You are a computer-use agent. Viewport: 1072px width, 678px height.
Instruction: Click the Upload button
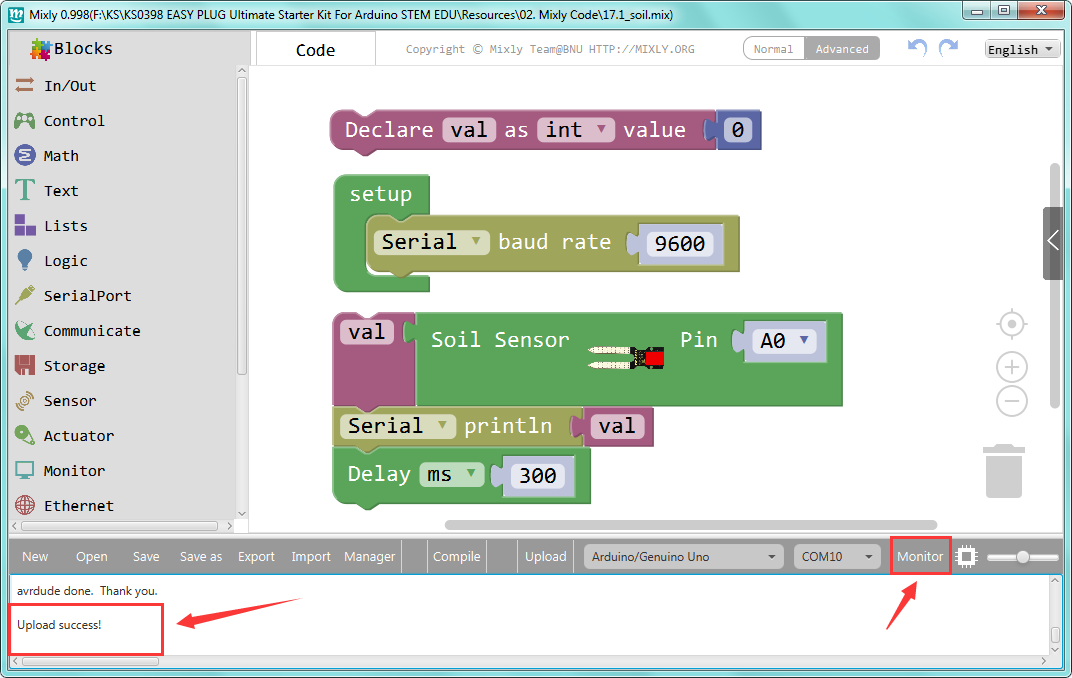click(546, 557)
